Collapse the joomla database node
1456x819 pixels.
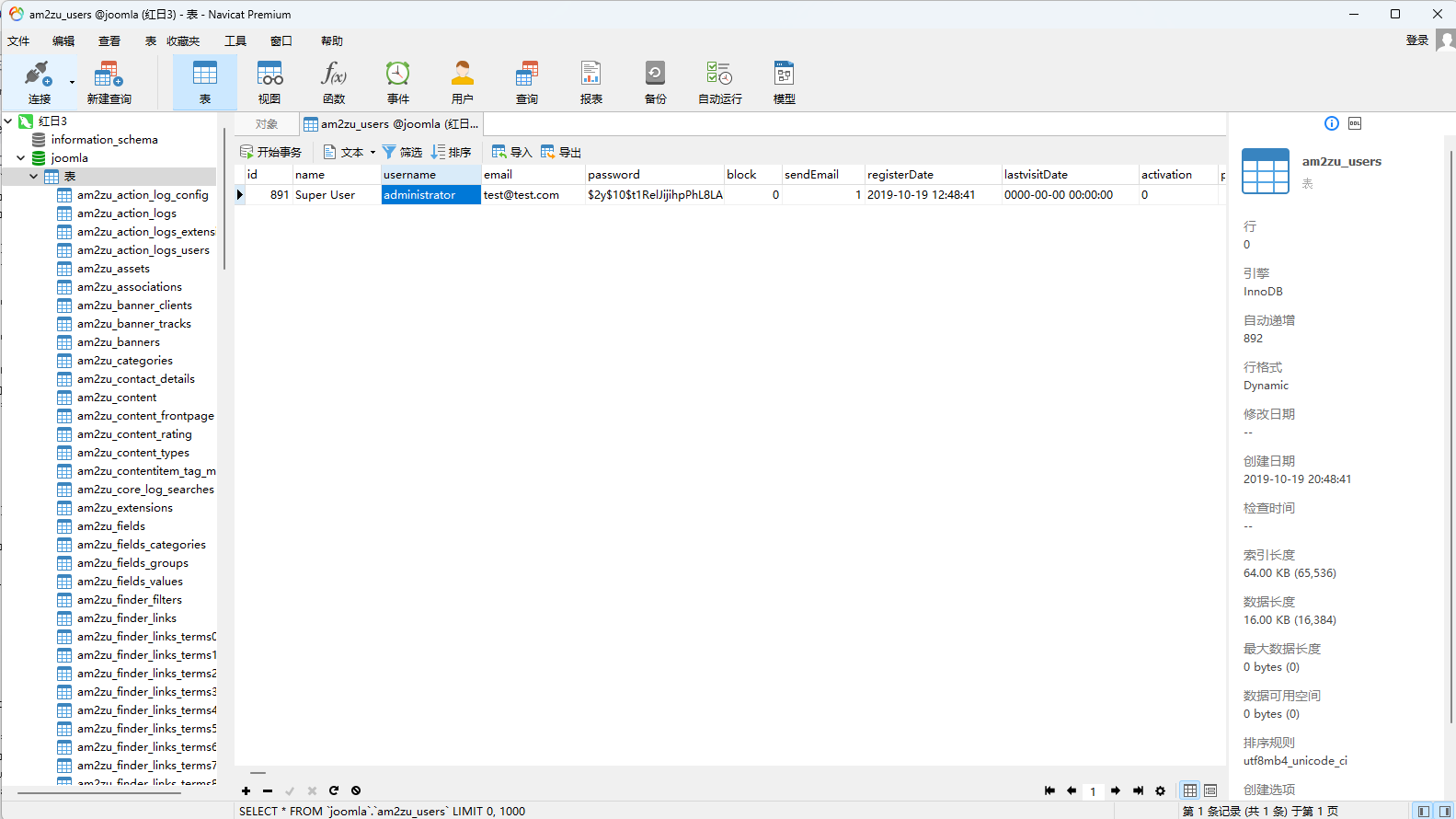coord(20,158)
